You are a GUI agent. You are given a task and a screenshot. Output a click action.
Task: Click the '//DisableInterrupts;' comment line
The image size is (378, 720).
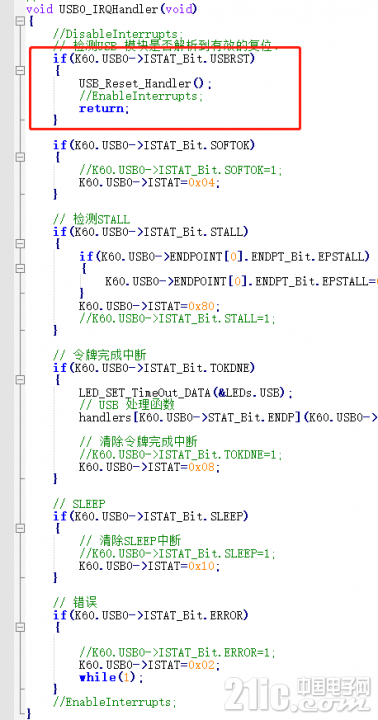[118, 34]
